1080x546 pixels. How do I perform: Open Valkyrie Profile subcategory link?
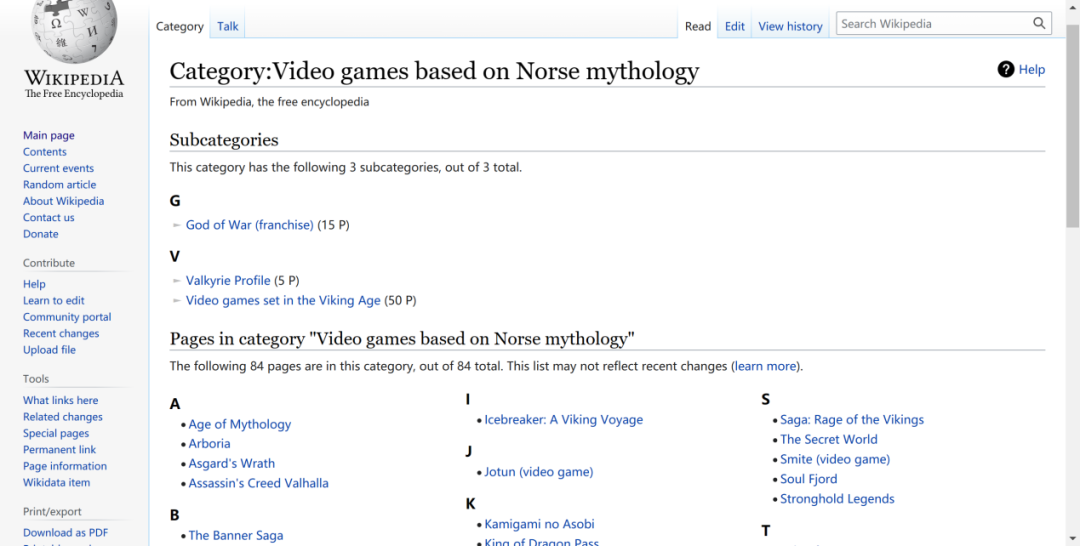click(x=228, y=281)
